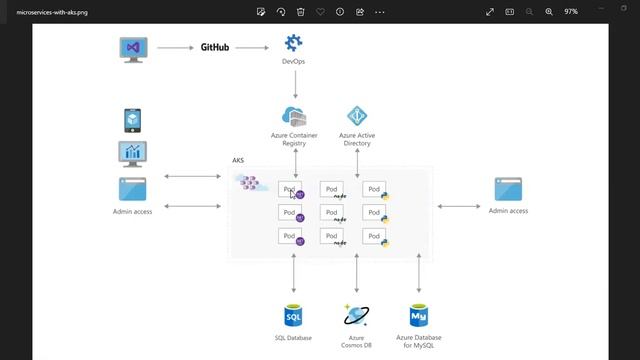Rotate the image using the rotate icon
This screenshot has width=640, height=360.
click(281, 12)
